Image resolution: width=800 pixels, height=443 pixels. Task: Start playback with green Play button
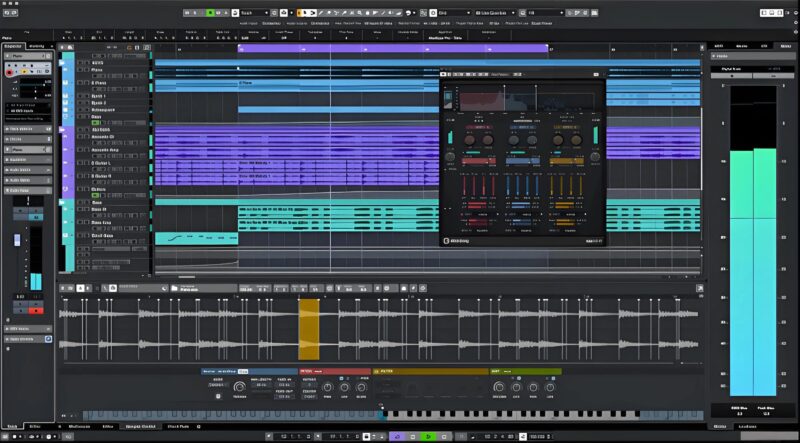[429, 437]
